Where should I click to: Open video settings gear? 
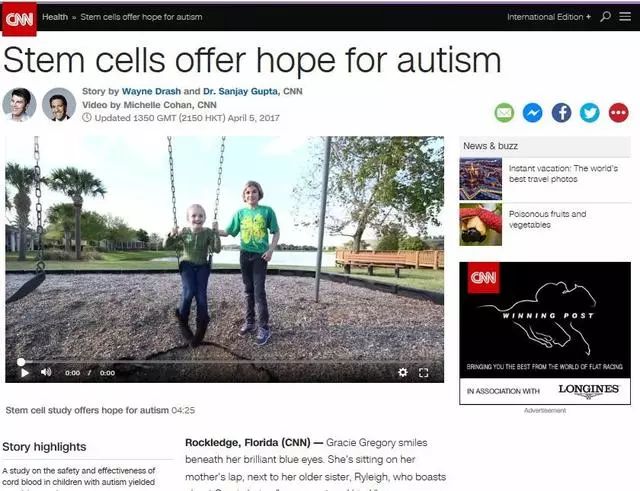(403, 372)
